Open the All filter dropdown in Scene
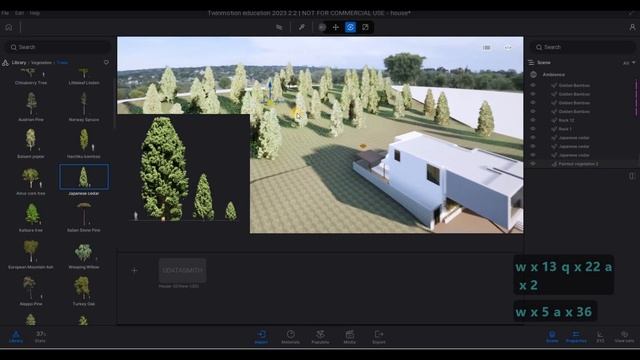The width and height of the screenshot is (640, 360). click(629, 63)
